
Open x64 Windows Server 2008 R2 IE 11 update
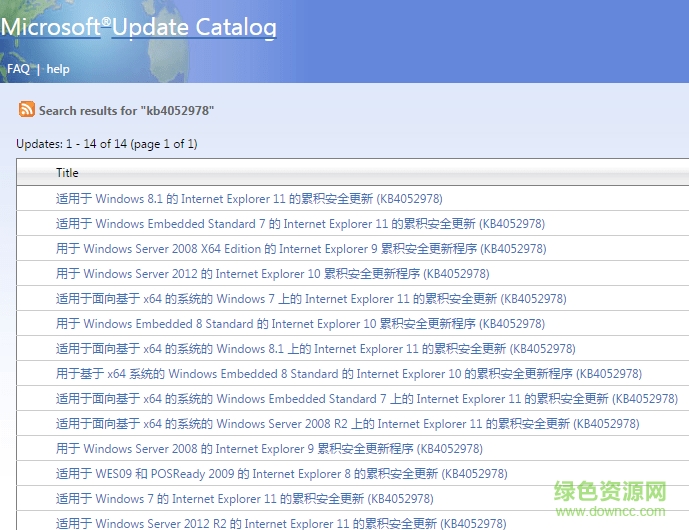pos(348,424)
